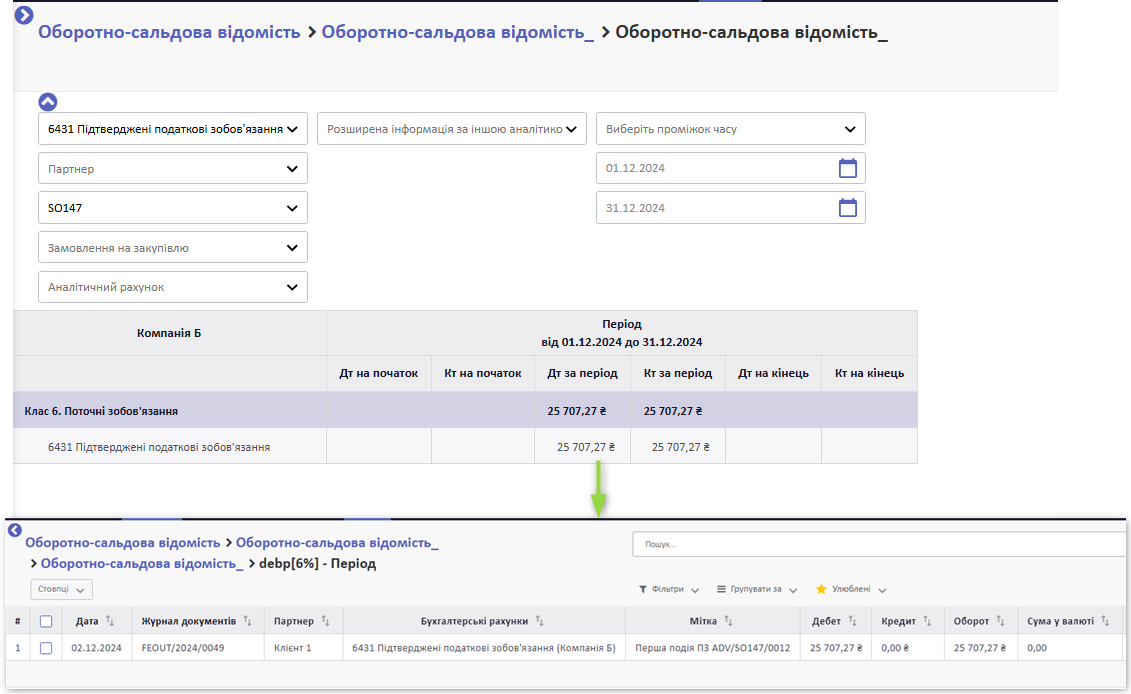Open lower panel third breadcrumb before debp[6%]
The height and width of the screenshot is (694, 1131).
coord(142,563)
